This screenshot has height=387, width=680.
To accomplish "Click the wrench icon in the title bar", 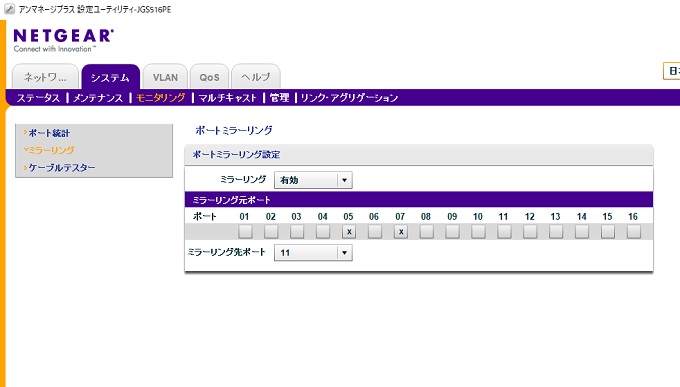I will point(9,9).
